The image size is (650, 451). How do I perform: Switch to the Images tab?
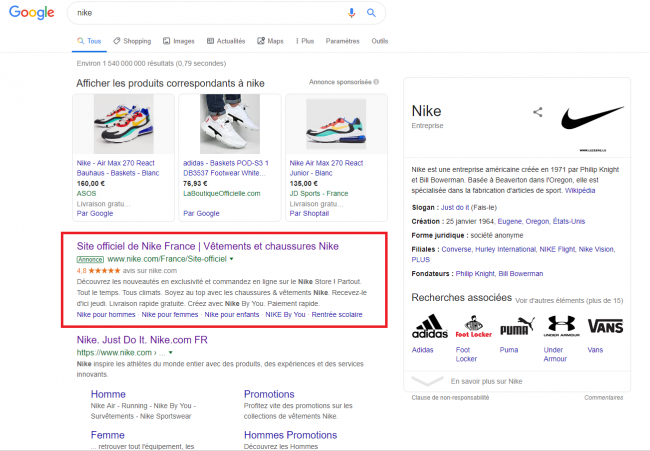click(x=179, y=41)
